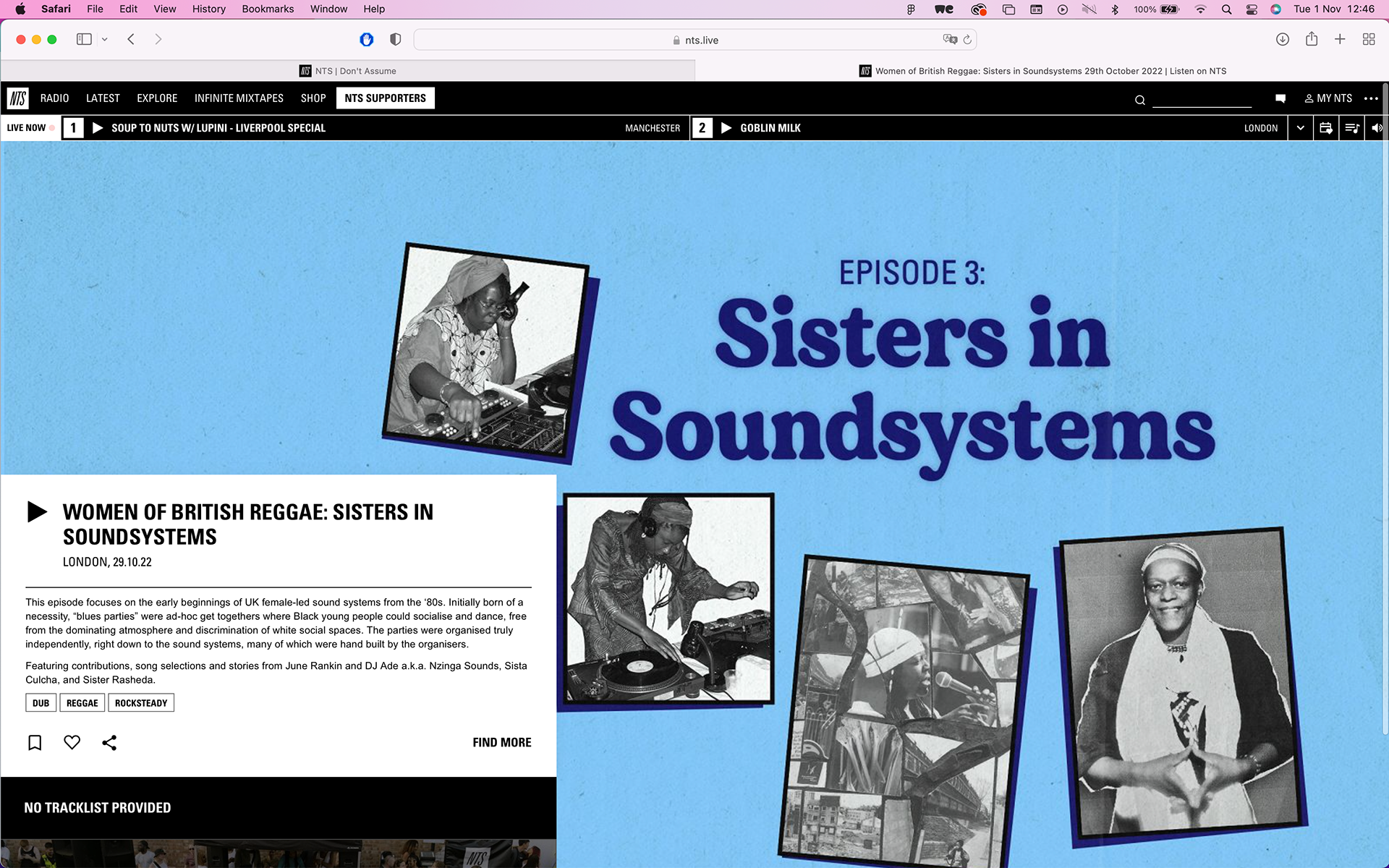Open the playlist queue icon
Viewport: 1389px width, 868px height.
coord(1351,128)
